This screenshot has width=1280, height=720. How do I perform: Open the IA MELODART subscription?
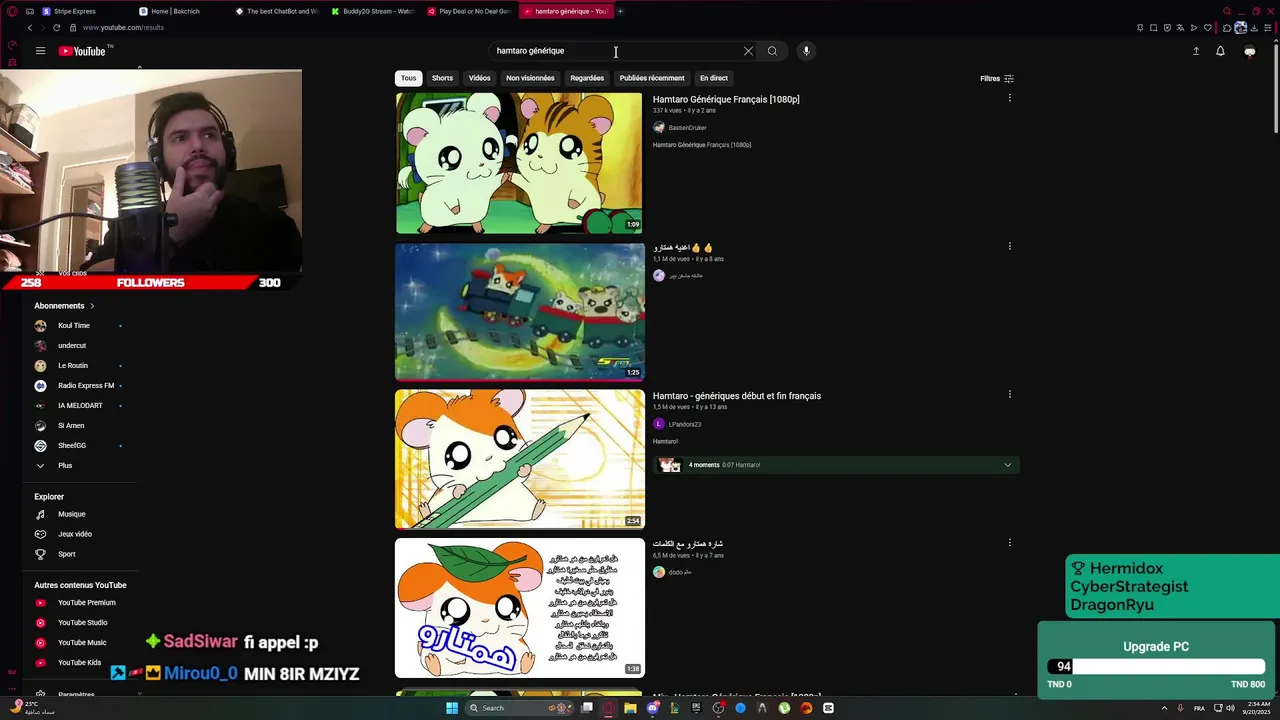tap(78, 406)
